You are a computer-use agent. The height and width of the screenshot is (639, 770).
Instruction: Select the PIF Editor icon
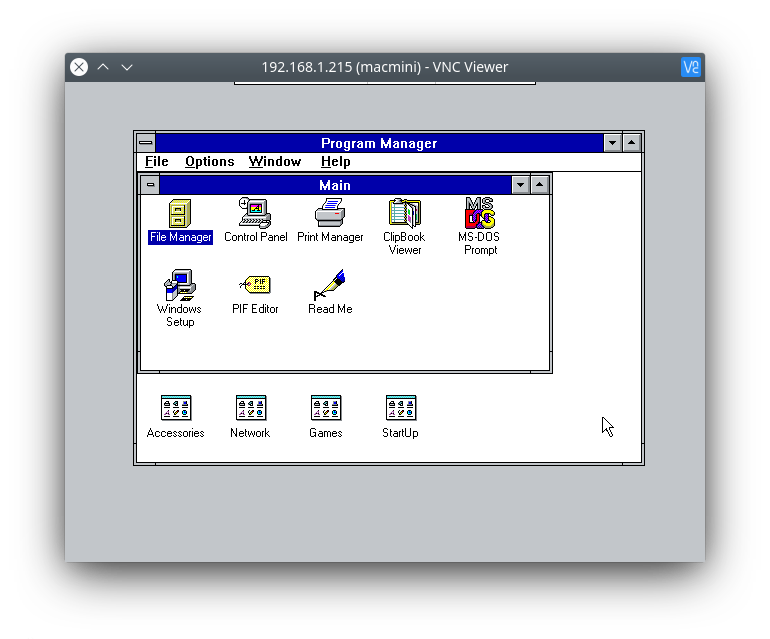pyautogui.click(x=255, y=286)
